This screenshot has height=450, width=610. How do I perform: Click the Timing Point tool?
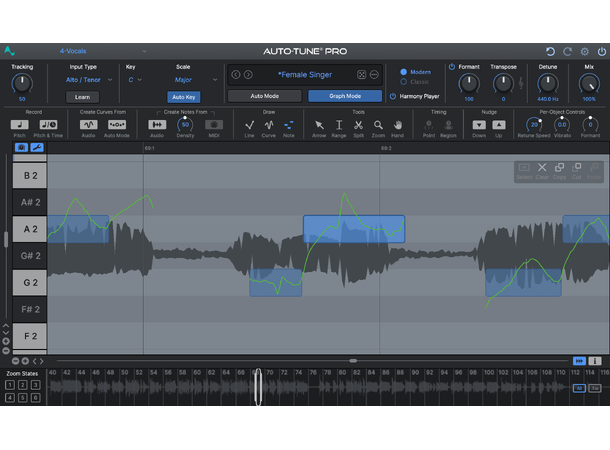pyautogui.click(x=429, y=125)
